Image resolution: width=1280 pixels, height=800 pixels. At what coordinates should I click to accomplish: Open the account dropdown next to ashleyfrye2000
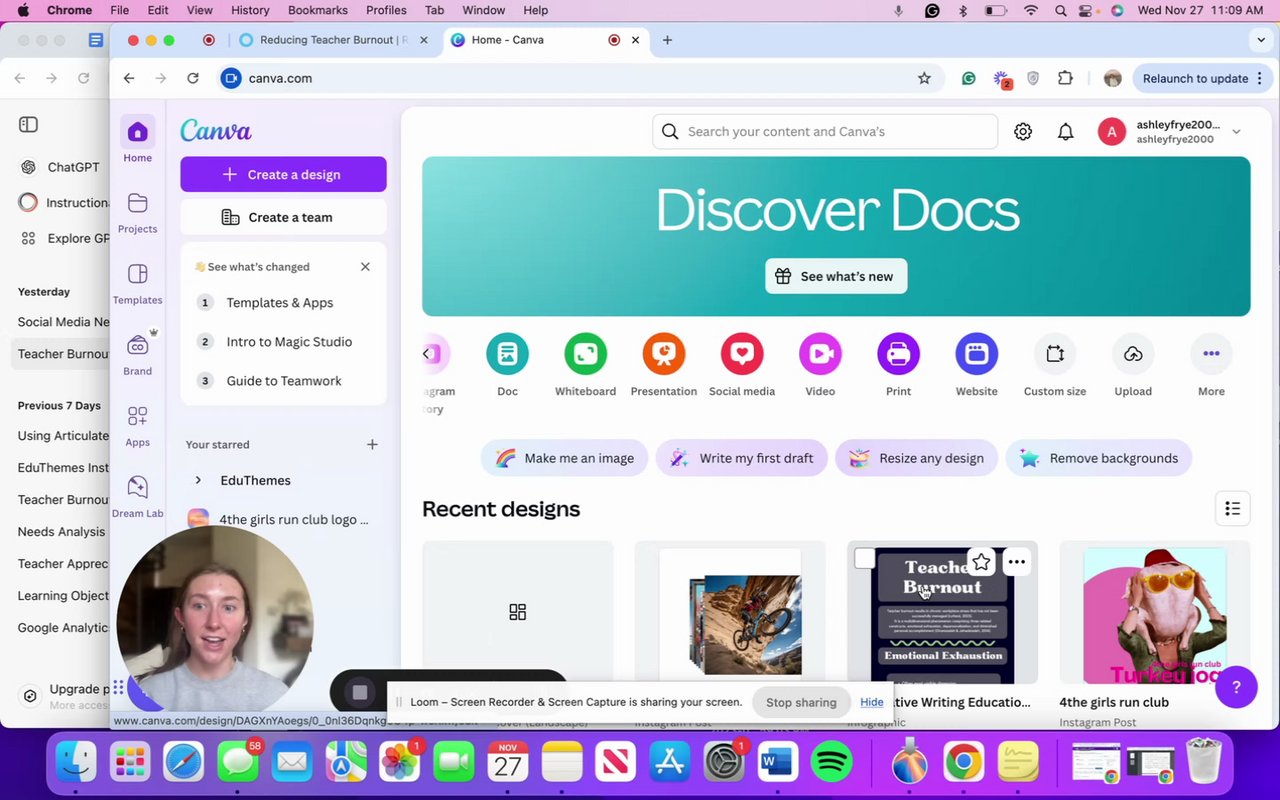click(x=1237, y=132)
